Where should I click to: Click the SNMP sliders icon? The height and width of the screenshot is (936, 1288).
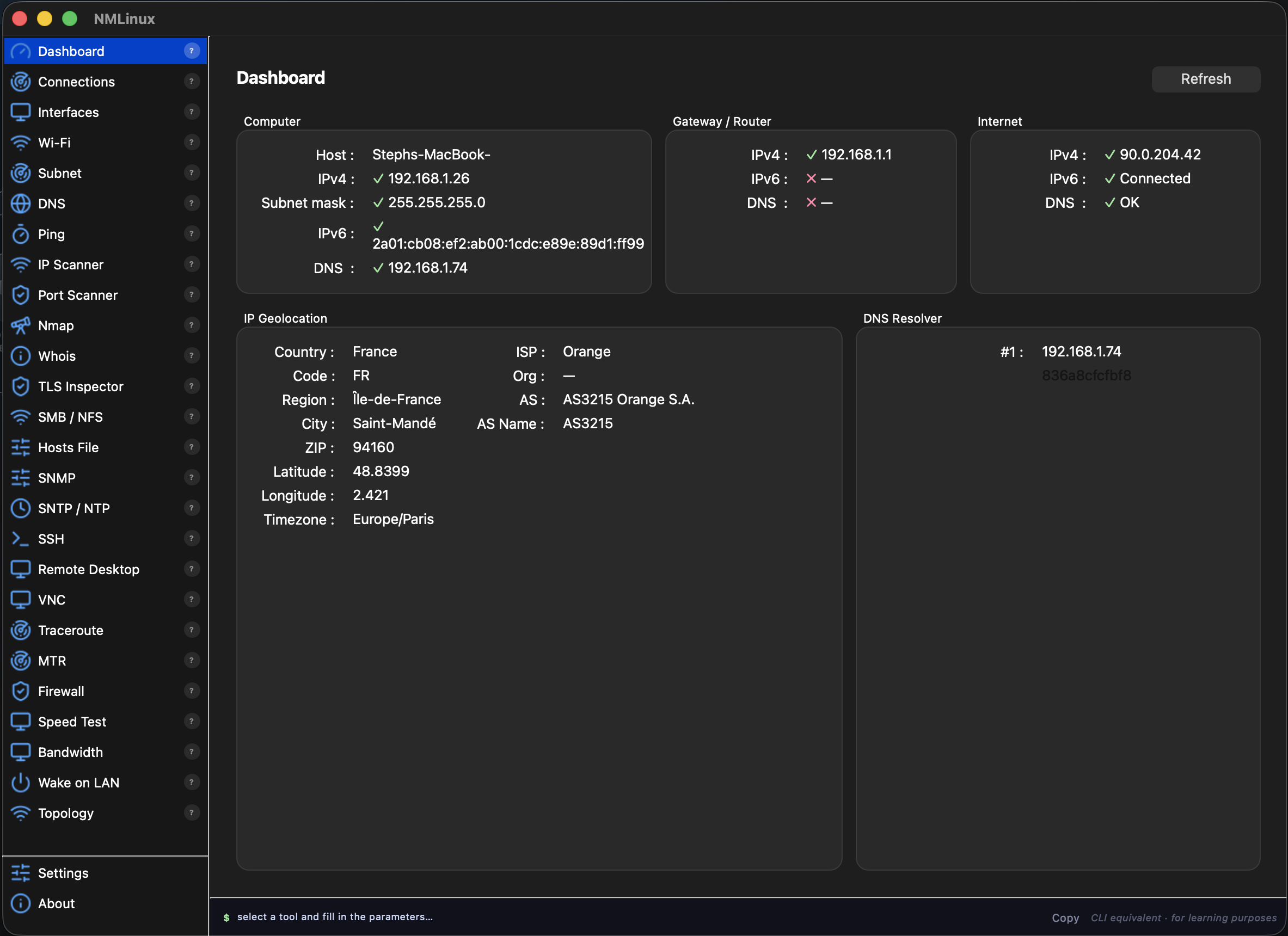click(x=21, y=478)
